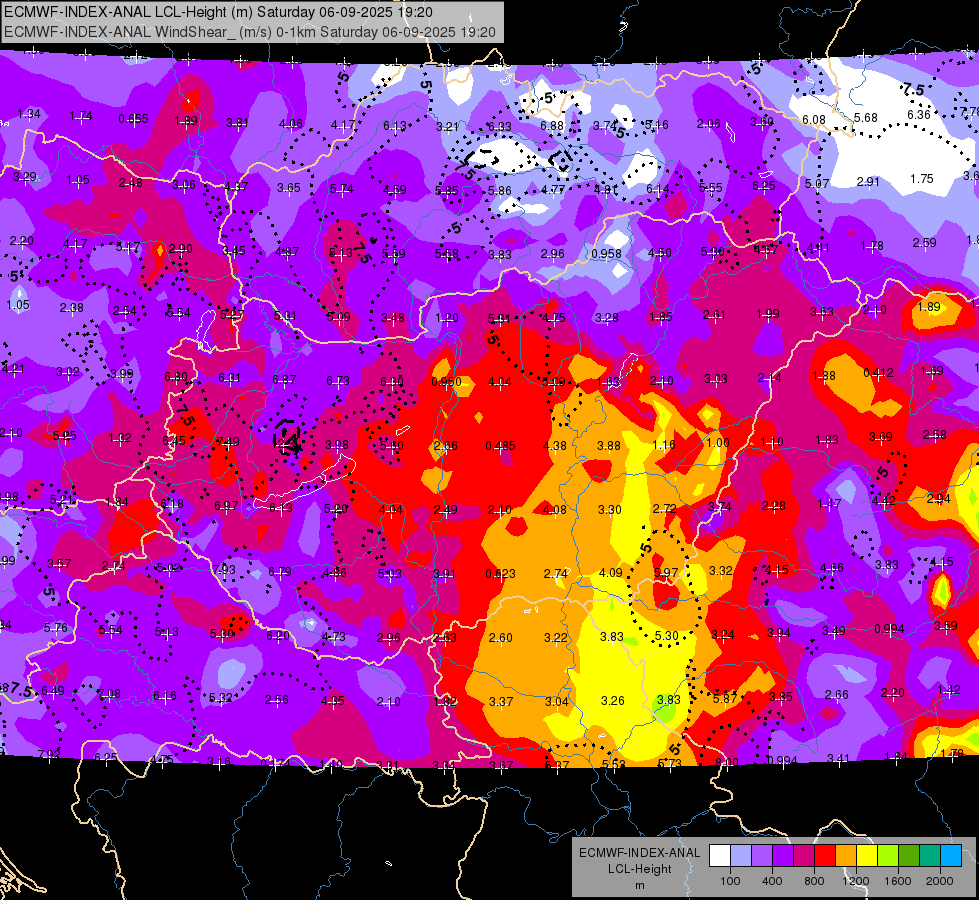Click wind shear value 3.30

click(609, 510)
